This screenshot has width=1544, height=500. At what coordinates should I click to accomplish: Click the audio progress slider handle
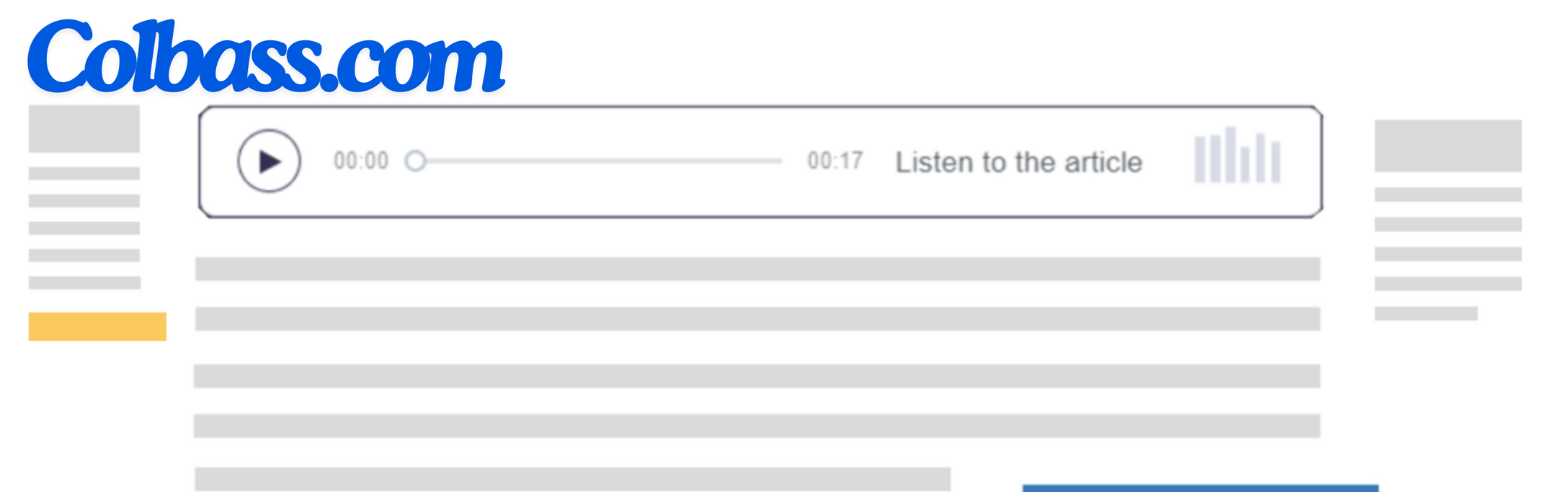pyautogui.click(x=415, y=161)
